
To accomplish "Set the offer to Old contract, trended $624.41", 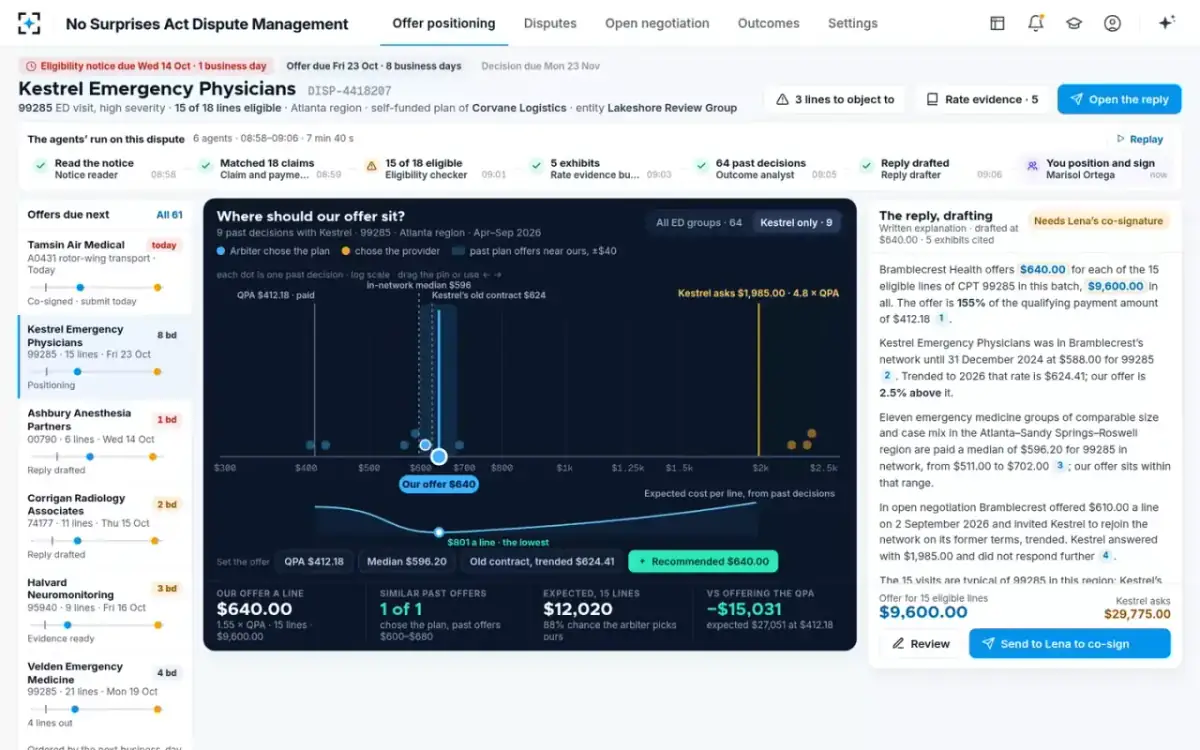I will (542, 562).
